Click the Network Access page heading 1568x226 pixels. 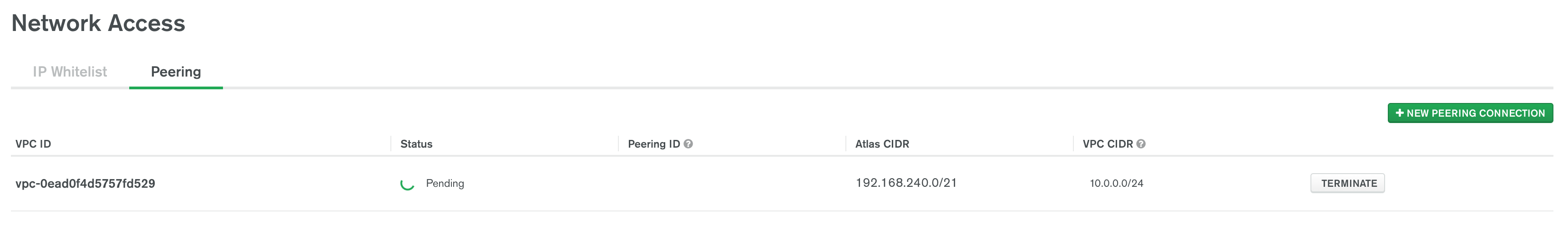pyautogui.click(x=98, y=23)
